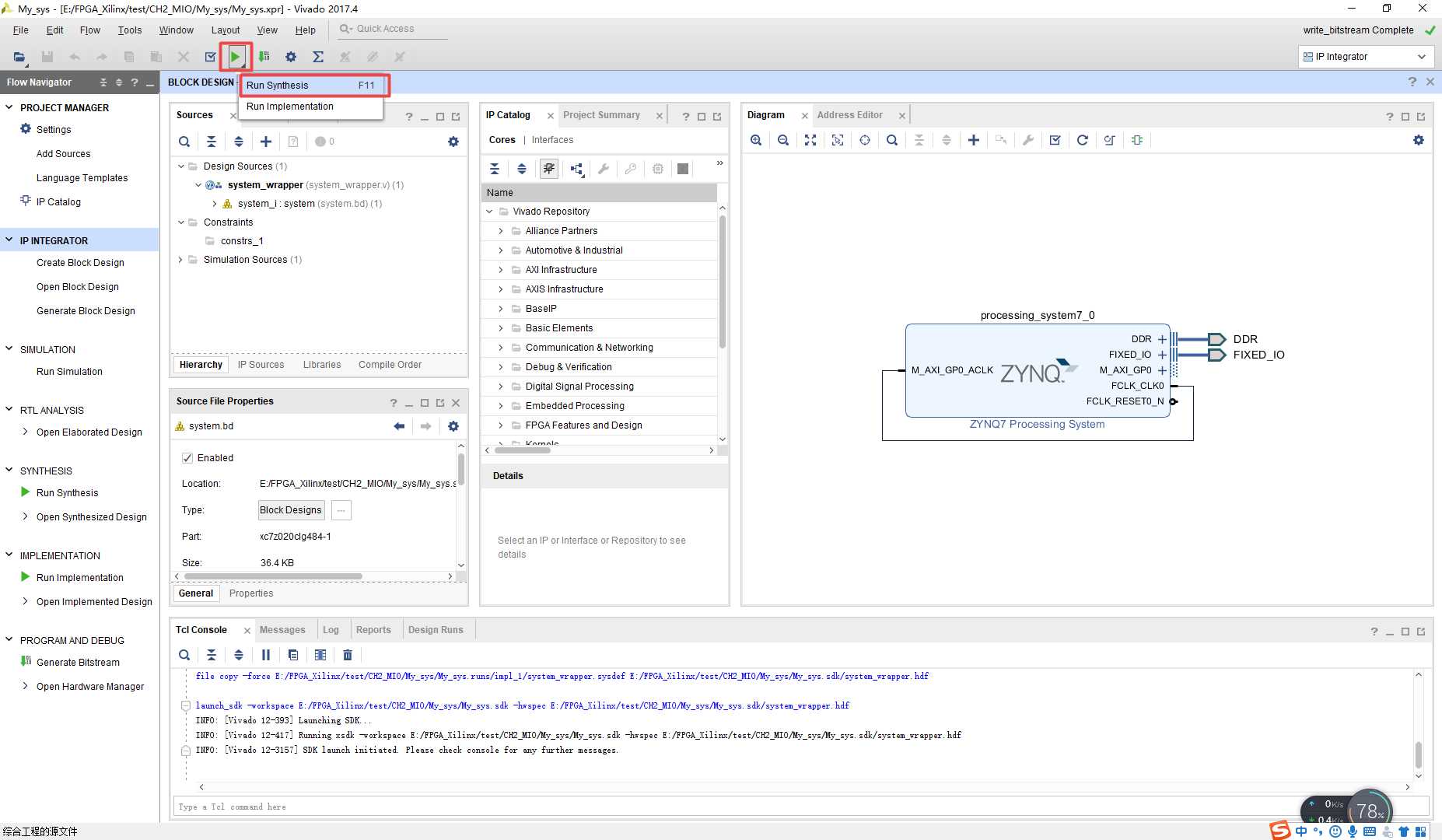
Task: Expand Open Synthesized Design item
Action: pyautogui.click(x=25, y=516)
